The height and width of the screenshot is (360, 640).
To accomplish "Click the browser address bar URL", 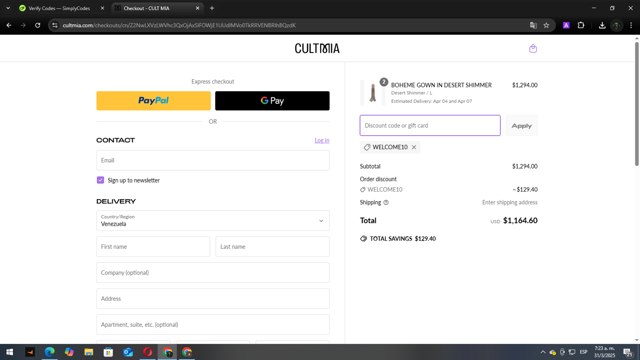I will tap(179, 25).
